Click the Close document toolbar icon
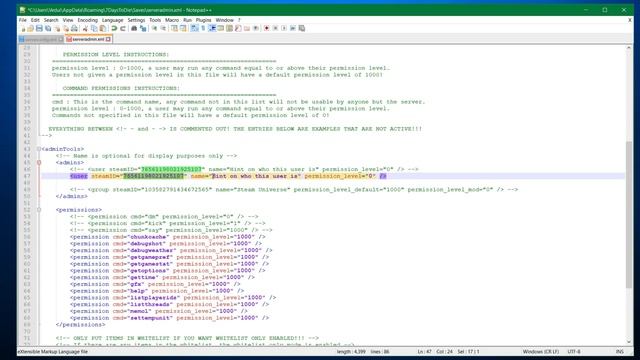 tap(57, 29)
